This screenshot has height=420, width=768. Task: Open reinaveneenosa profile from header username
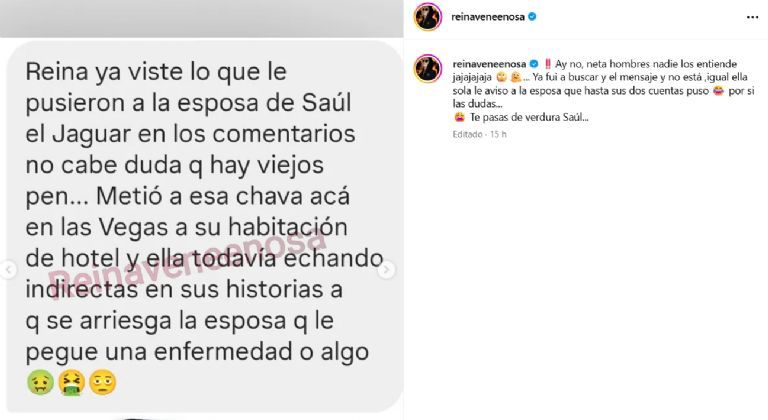pyautogui.click(x=488, y=17)
